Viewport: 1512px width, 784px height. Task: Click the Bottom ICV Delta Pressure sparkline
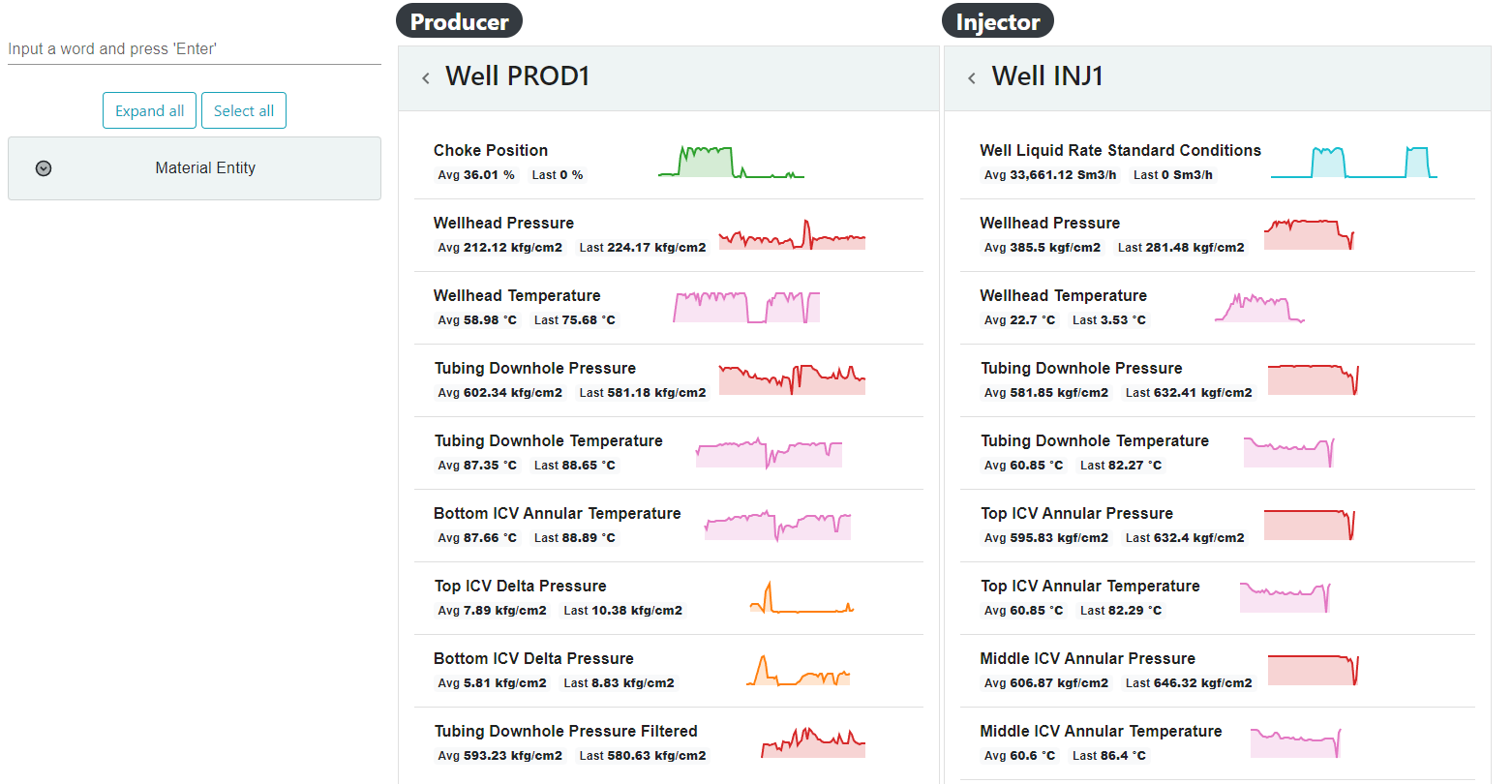(798, 670)
